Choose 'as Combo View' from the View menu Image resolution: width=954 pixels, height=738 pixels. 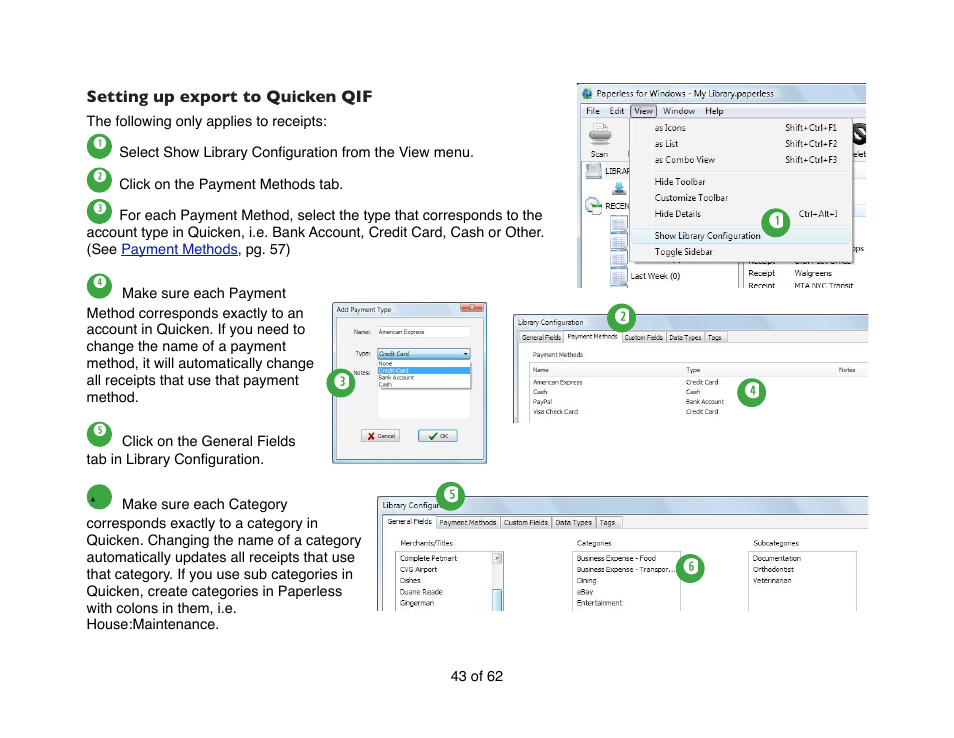point(741,159)
